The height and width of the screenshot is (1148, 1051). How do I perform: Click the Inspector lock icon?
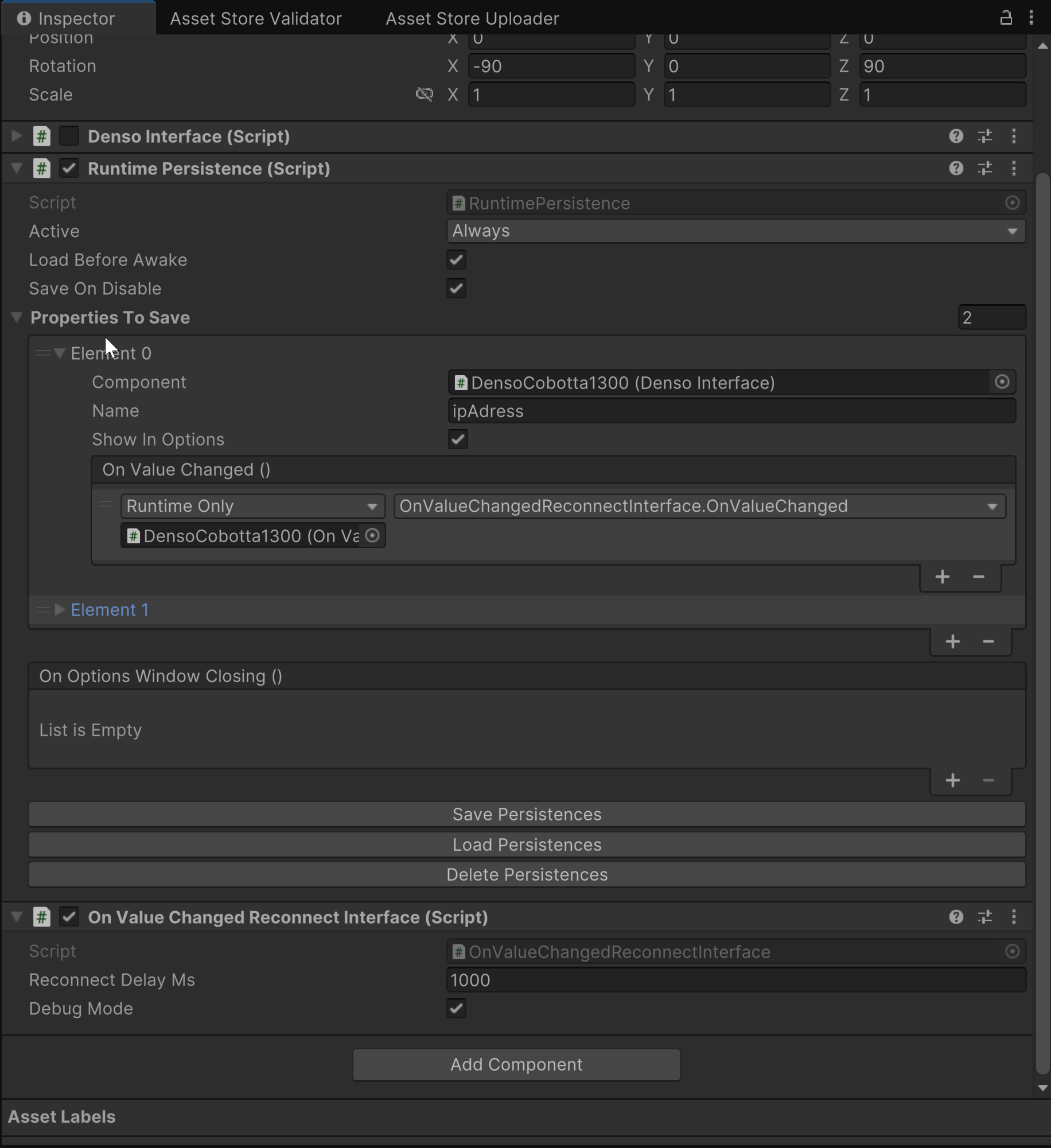click(x=1006, y=18)
